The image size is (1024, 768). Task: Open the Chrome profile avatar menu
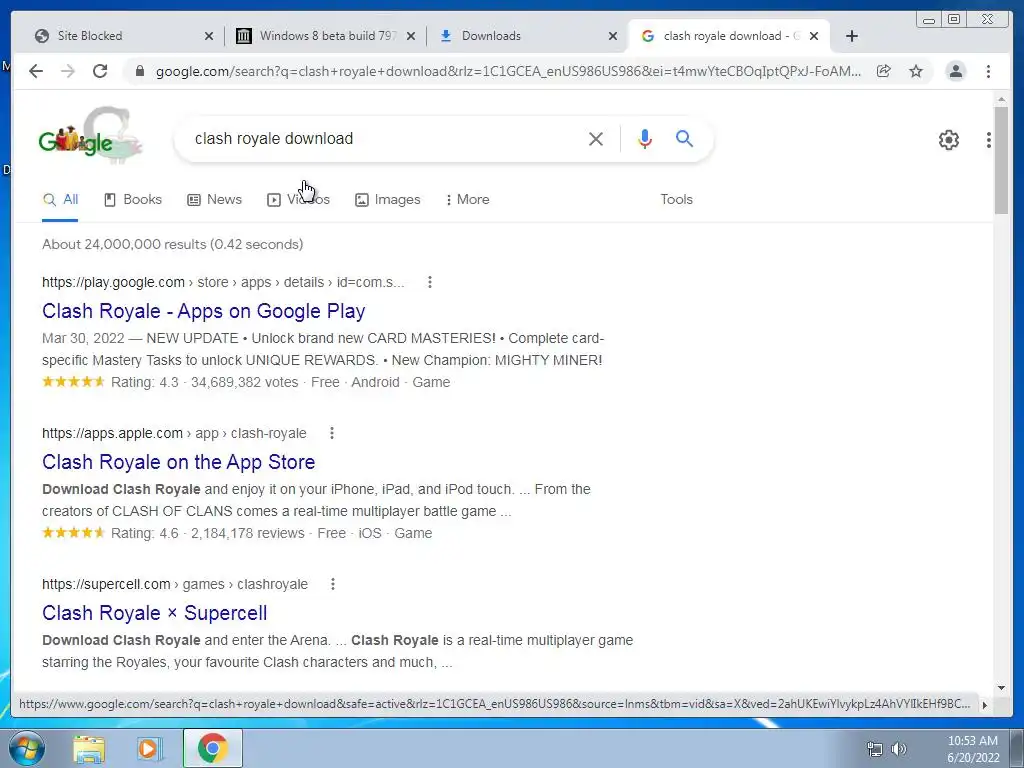click(x=956, y=71)
